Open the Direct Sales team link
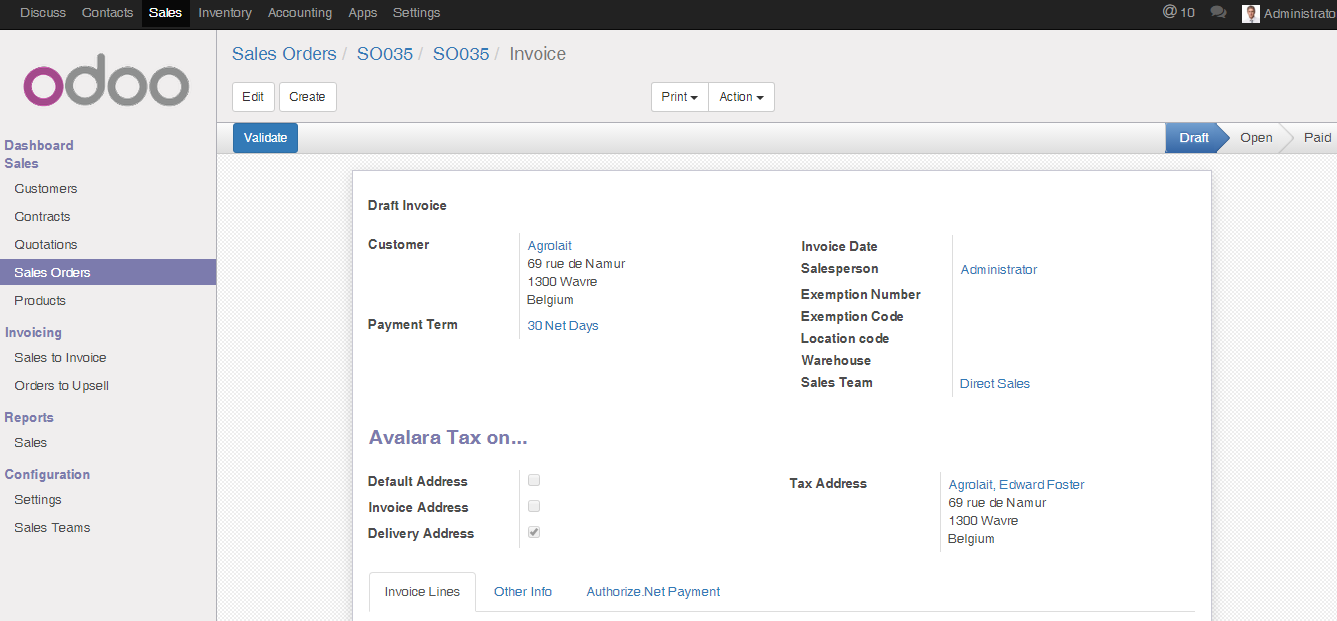The height and width of the screenshot is (621, 1337). click(995, 384)
